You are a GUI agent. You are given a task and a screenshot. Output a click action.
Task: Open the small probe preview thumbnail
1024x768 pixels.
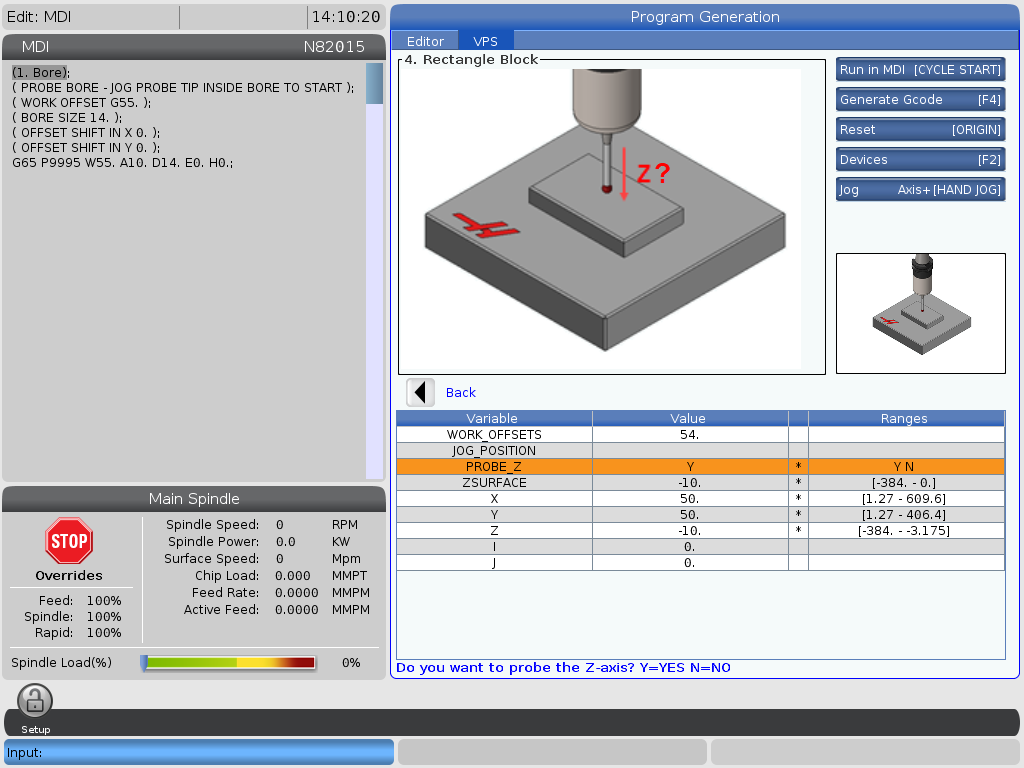(x=921, y=313)
